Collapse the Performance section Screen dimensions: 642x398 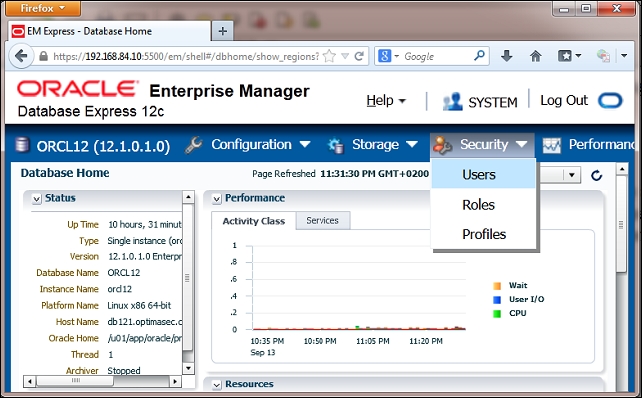tap(217, 199)
